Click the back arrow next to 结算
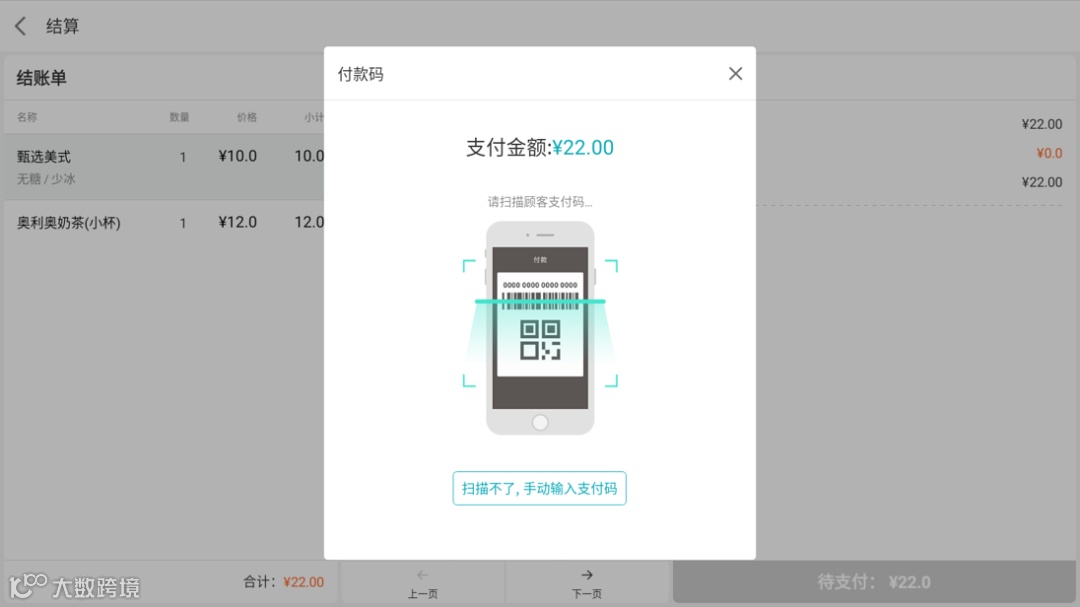The width and height of the screenshot is (1080, 607). [21, 26]
